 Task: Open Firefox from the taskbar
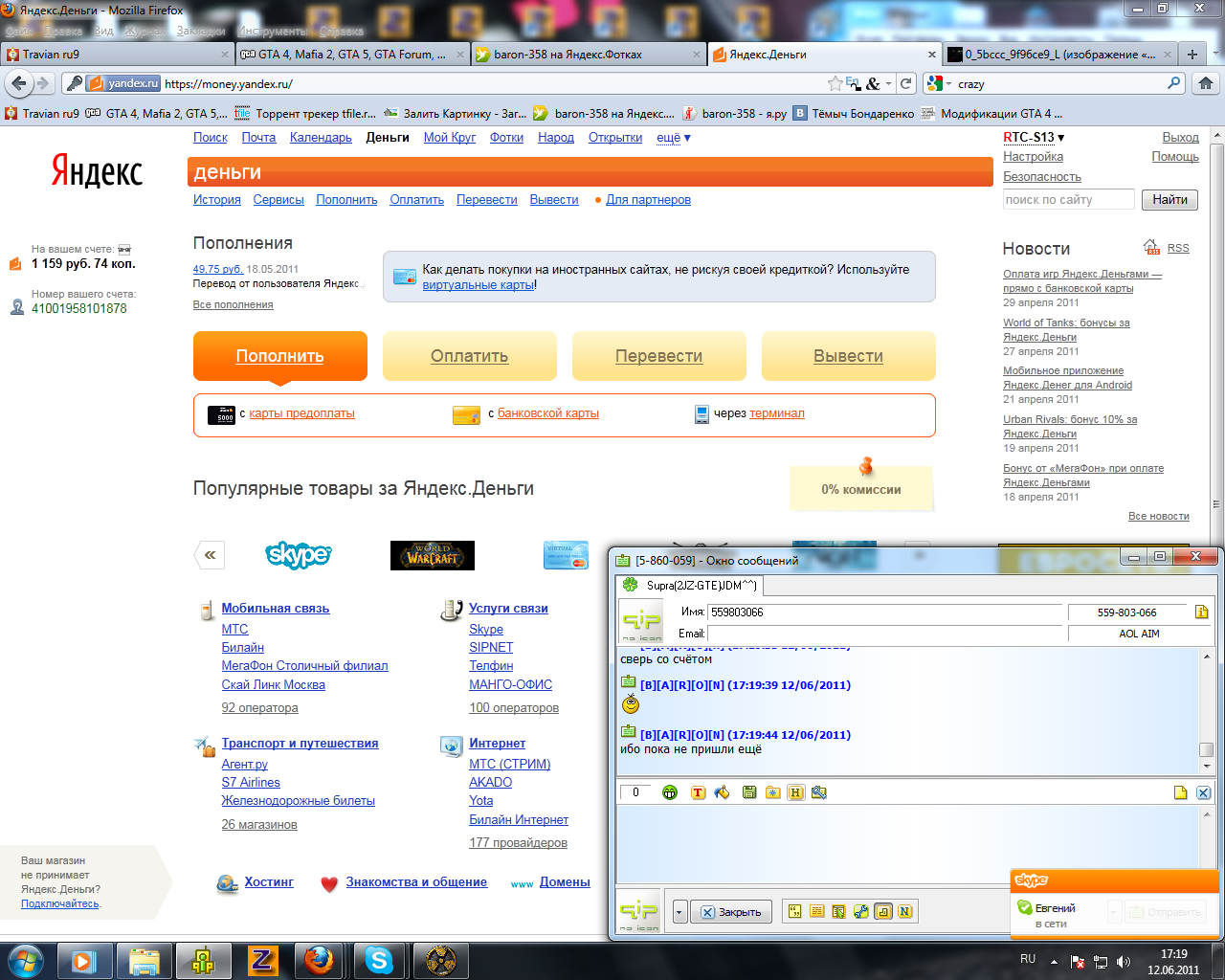point(319,960)
